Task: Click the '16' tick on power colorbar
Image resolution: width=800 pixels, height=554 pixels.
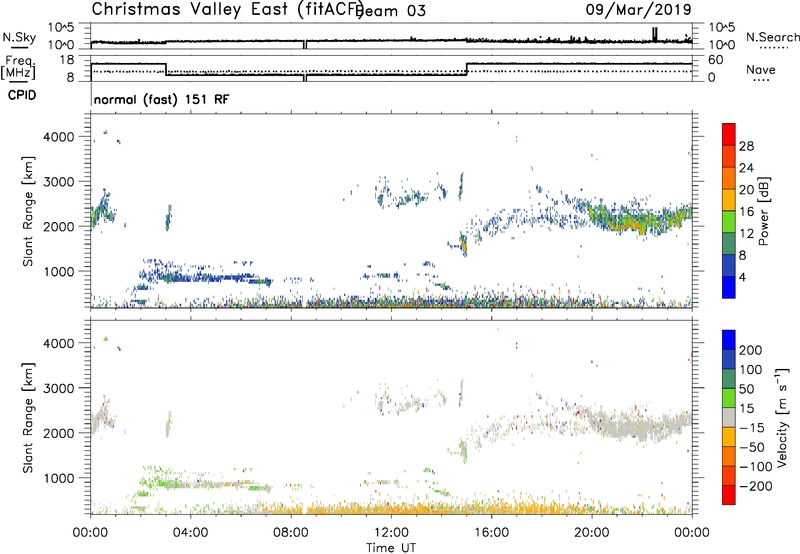Action: [x=746, y=212]
